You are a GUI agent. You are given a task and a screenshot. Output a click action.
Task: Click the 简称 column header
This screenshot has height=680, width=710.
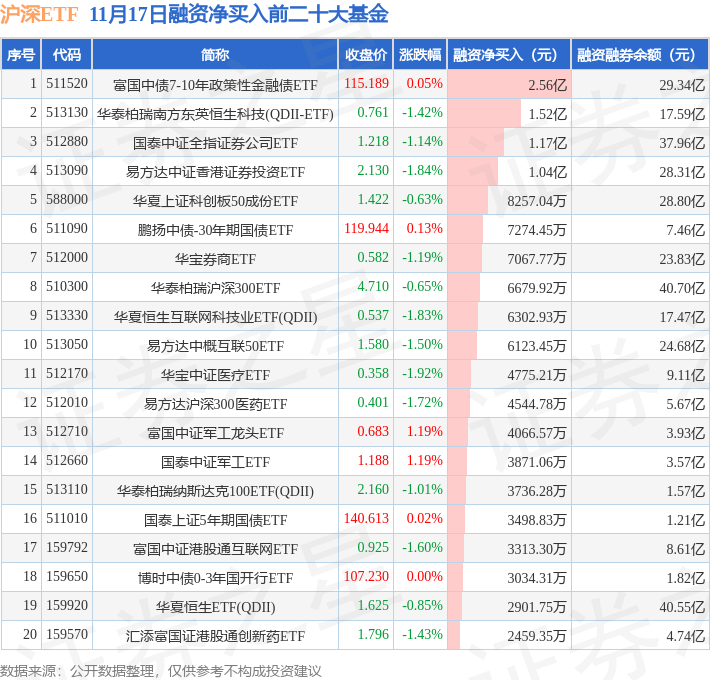click(215, 55)
